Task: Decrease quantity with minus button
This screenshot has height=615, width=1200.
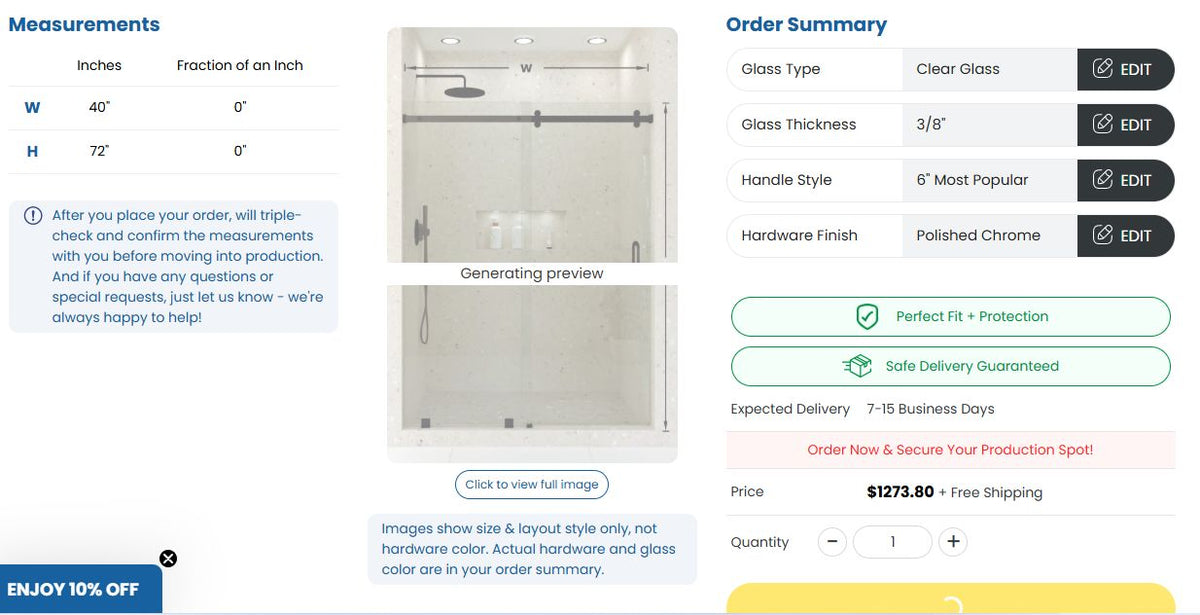Action: [832, 542]
